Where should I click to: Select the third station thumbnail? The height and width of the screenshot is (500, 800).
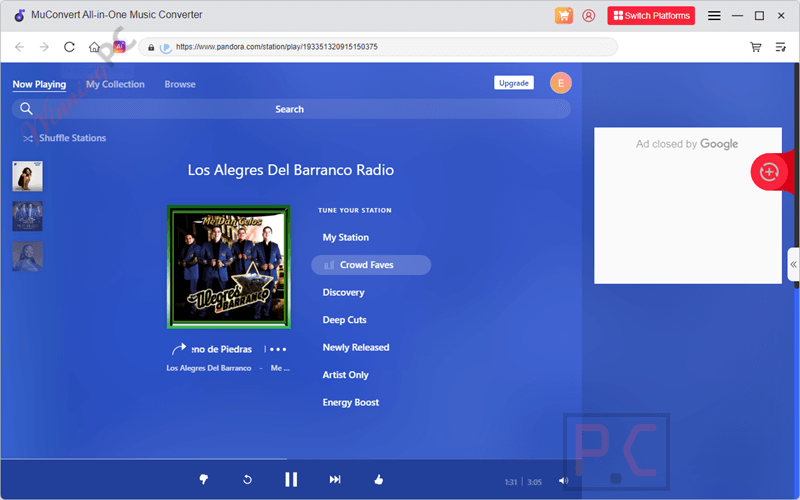[28, 256]
